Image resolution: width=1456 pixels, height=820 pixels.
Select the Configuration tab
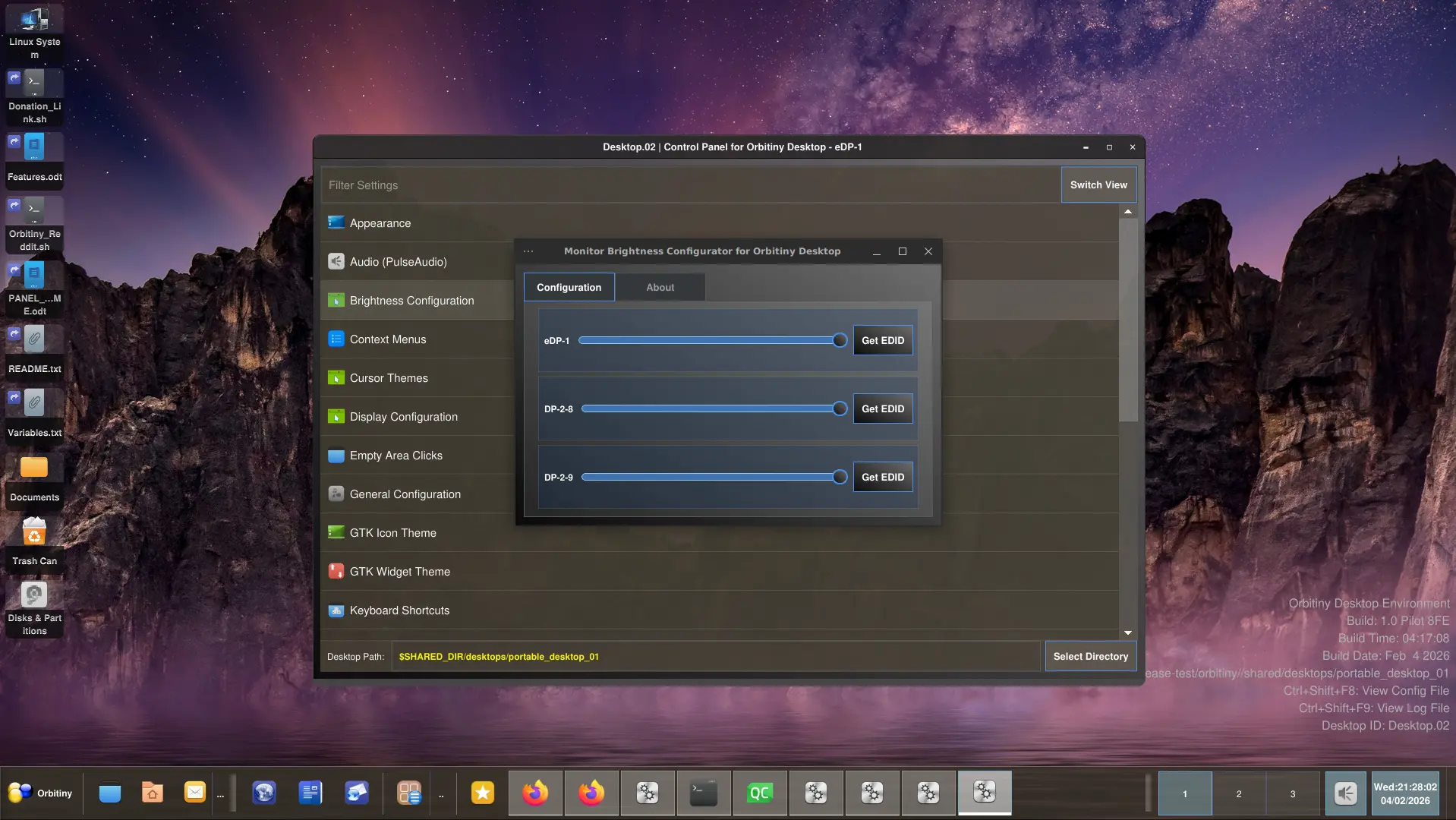tap(569, 287)
